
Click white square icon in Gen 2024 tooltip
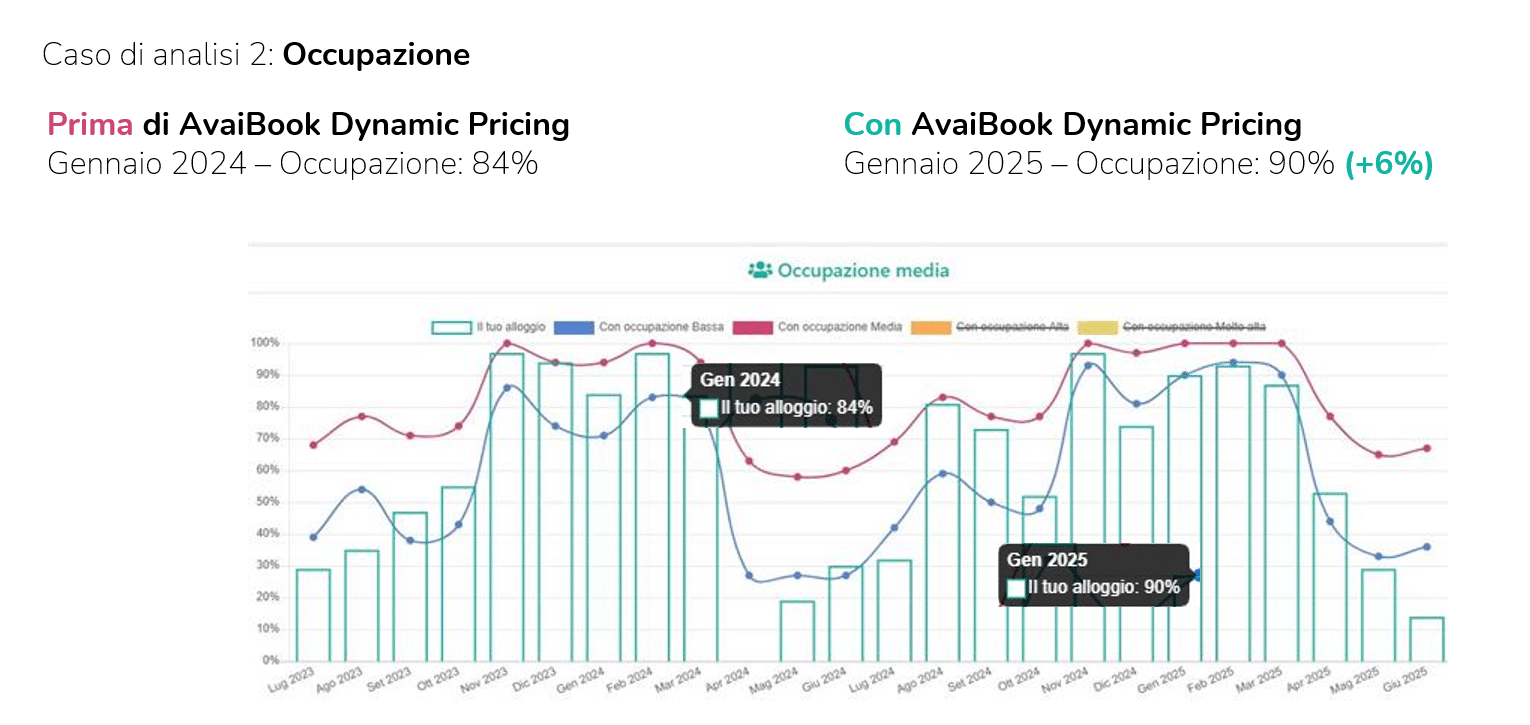(709, 408)
